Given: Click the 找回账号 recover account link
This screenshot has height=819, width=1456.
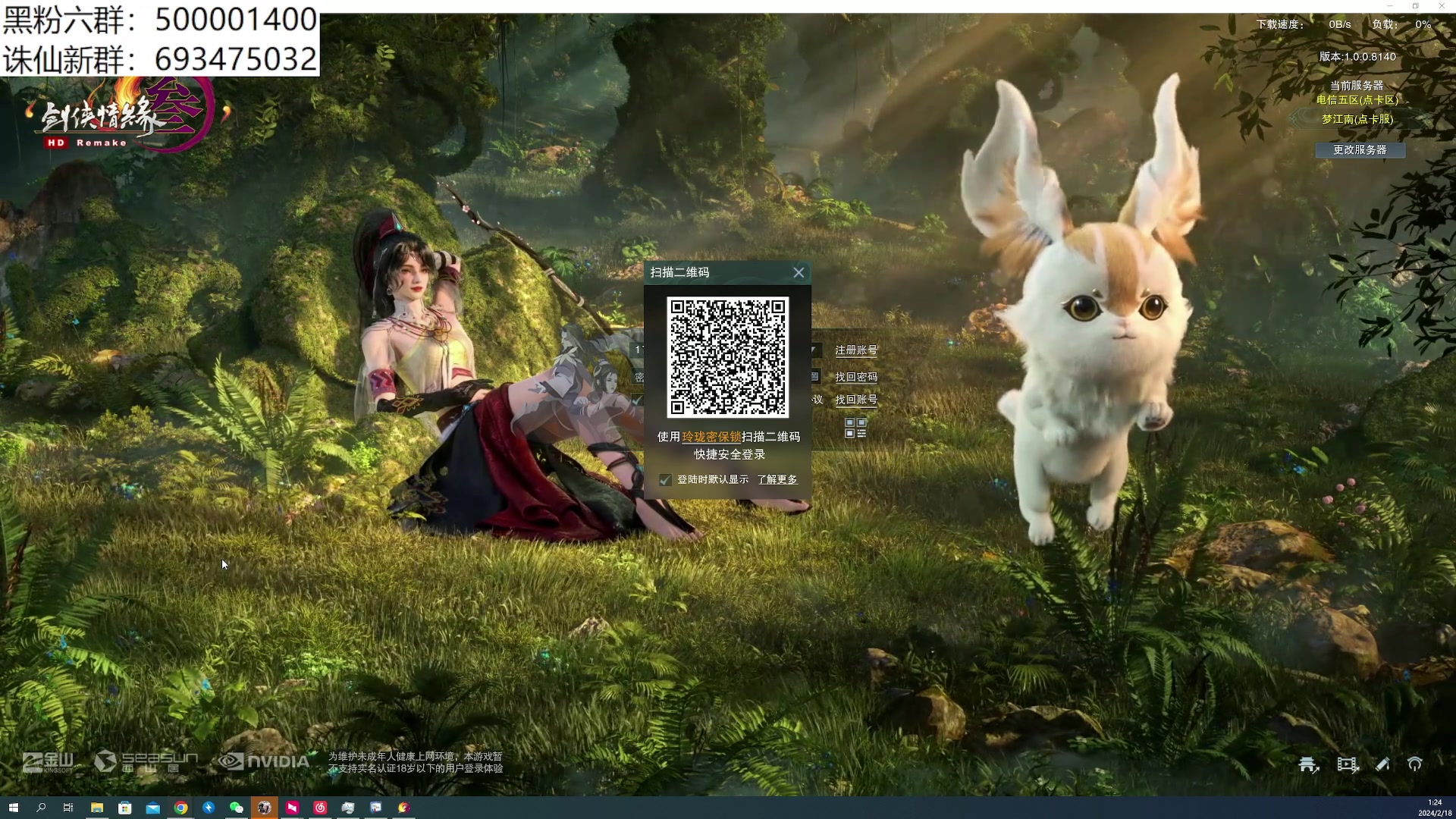Looking at the screenshot, I should tap(856, 400).
